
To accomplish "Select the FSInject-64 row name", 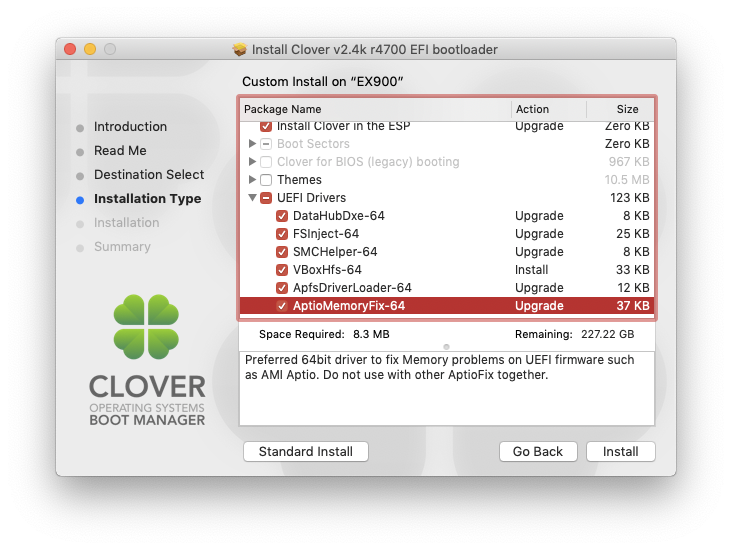I will 326,233.
